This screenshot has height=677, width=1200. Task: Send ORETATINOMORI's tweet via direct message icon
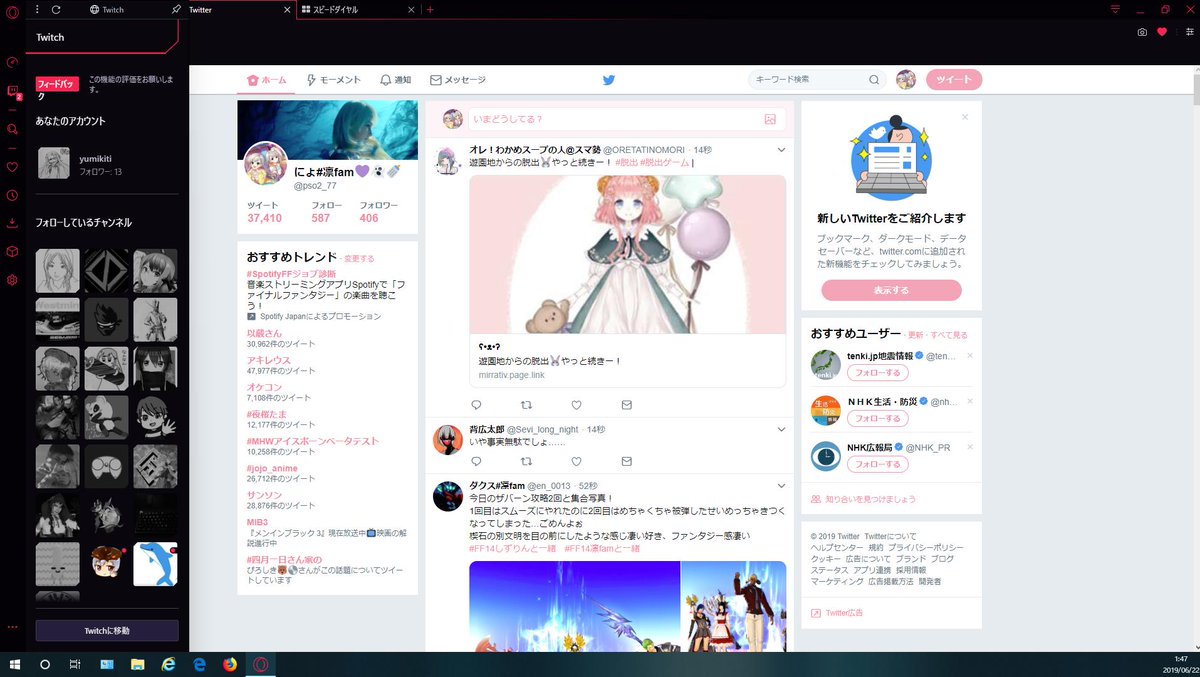point(627,405)
